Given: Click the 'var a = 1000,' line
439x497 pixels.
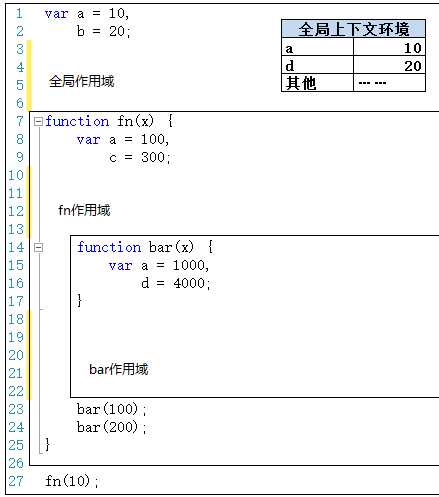Looking at the screenshot, I should (159, 266).
